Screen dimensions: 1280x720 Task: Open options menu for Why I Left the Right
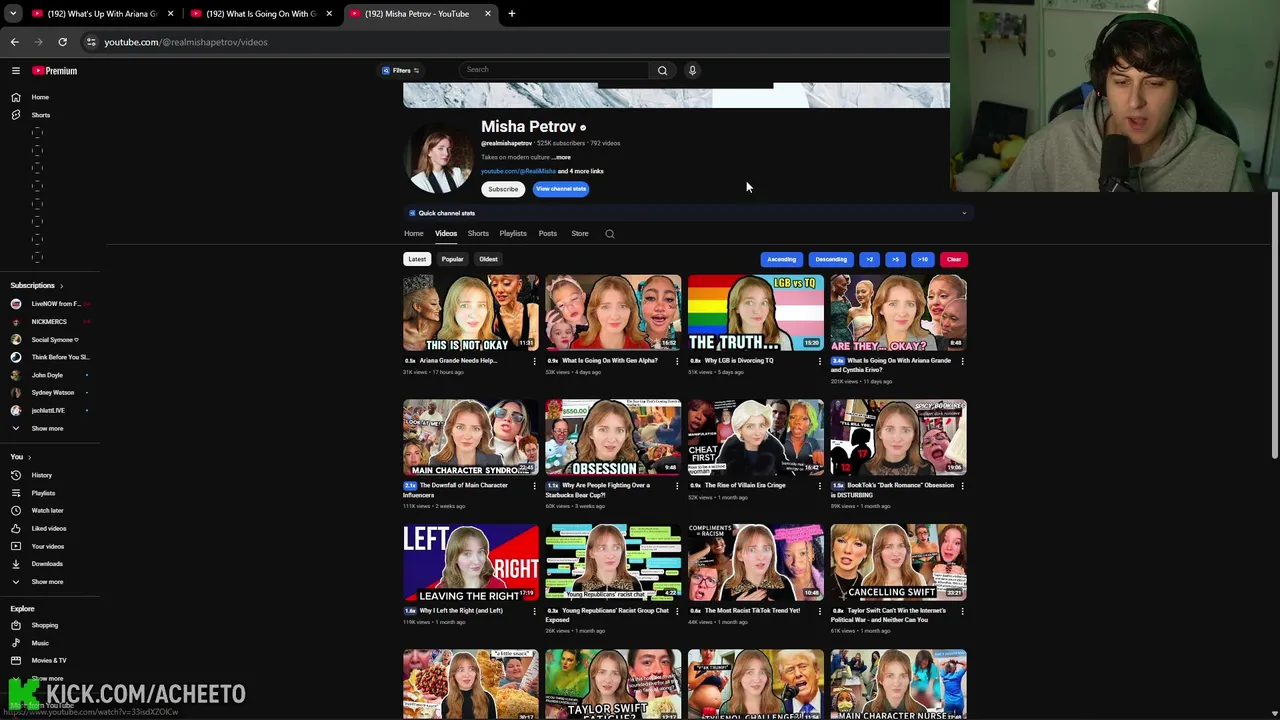pyautogui.click(x=534, y=611)
